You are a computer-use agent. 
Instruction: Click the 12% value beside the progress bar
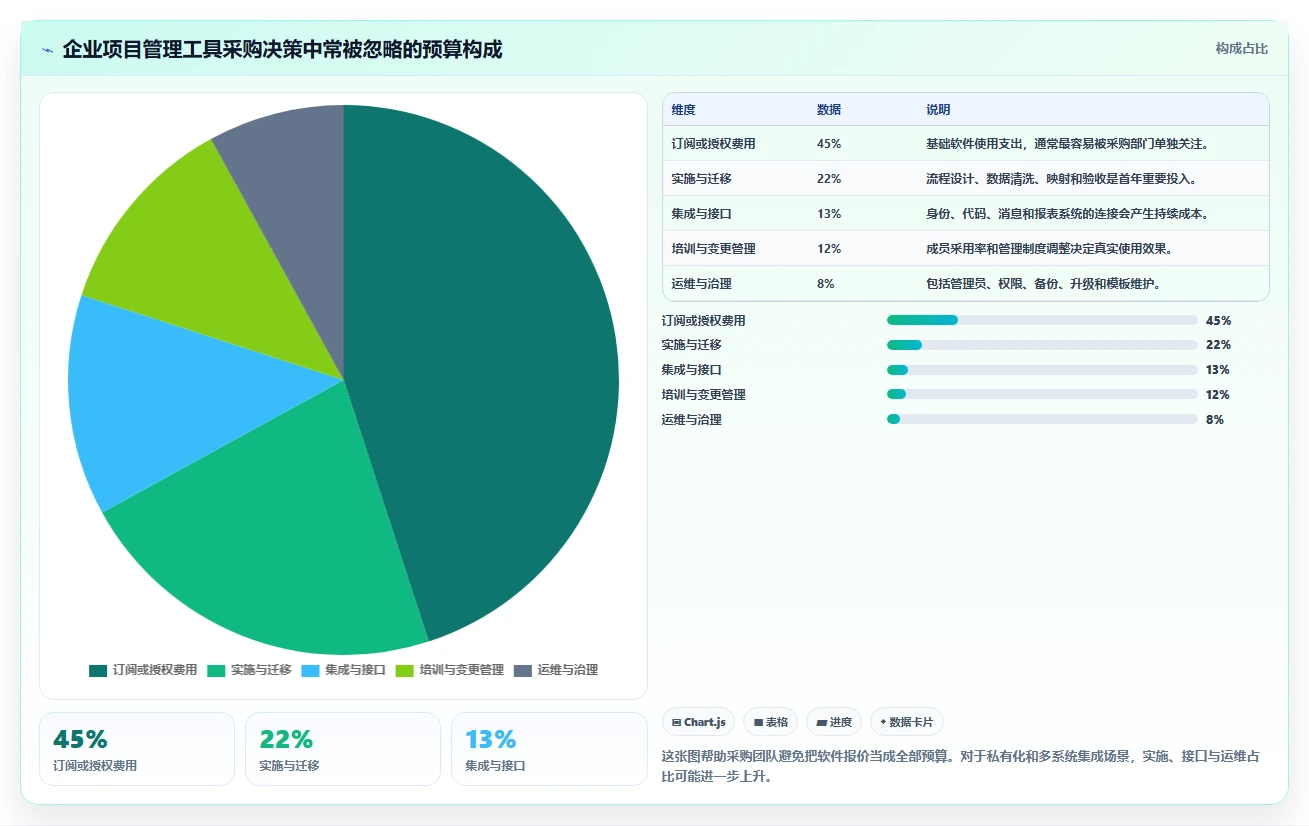point(1218,395)
